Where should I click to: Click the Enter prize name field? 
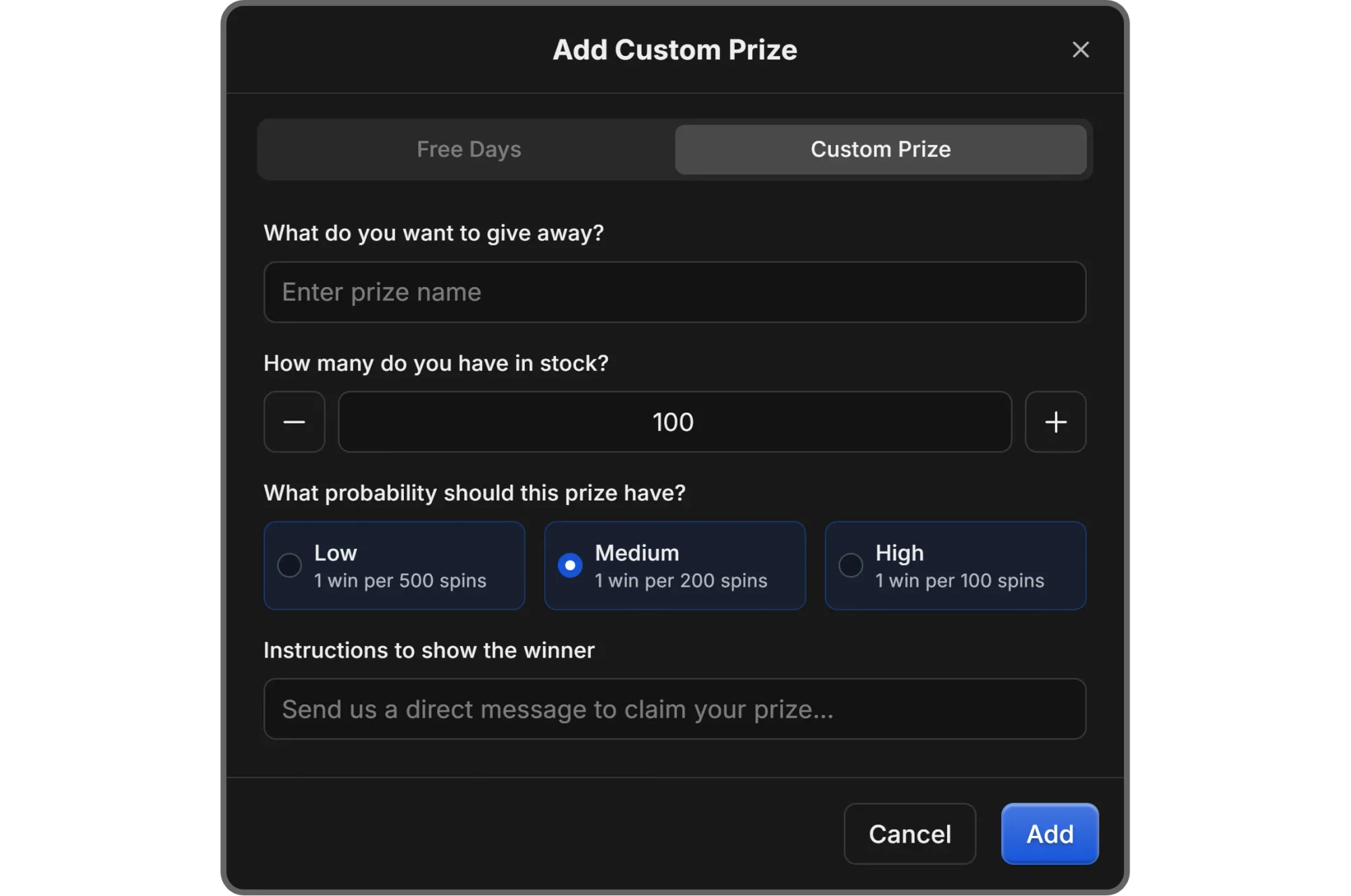coord(675,292)
